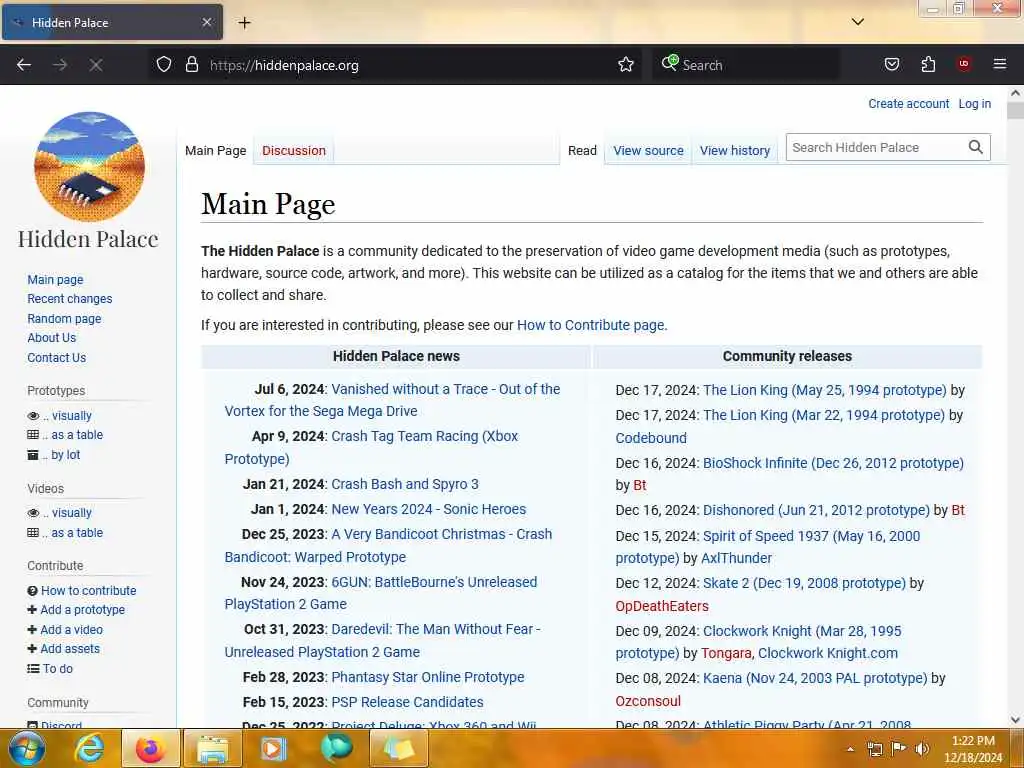Open the Pocket save icon
Image resolution: width=1024 pixels, height=768 pixels.
(891, 65)
